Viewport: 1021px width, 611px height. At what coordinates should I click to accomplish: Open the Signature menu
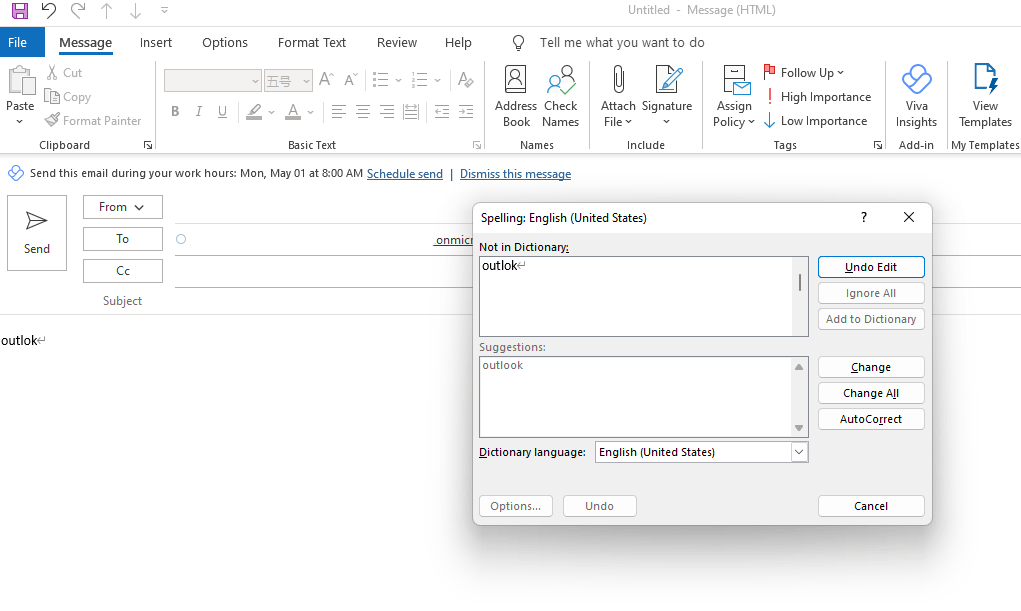(x=667, y=96)
